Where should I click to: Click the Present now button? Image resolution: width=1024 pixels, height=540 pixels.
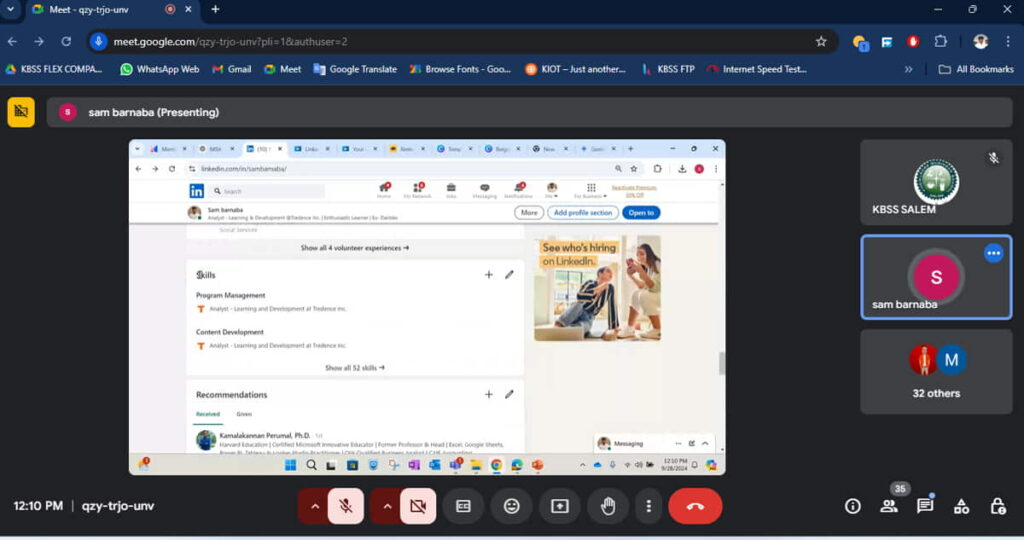(560, 506)
